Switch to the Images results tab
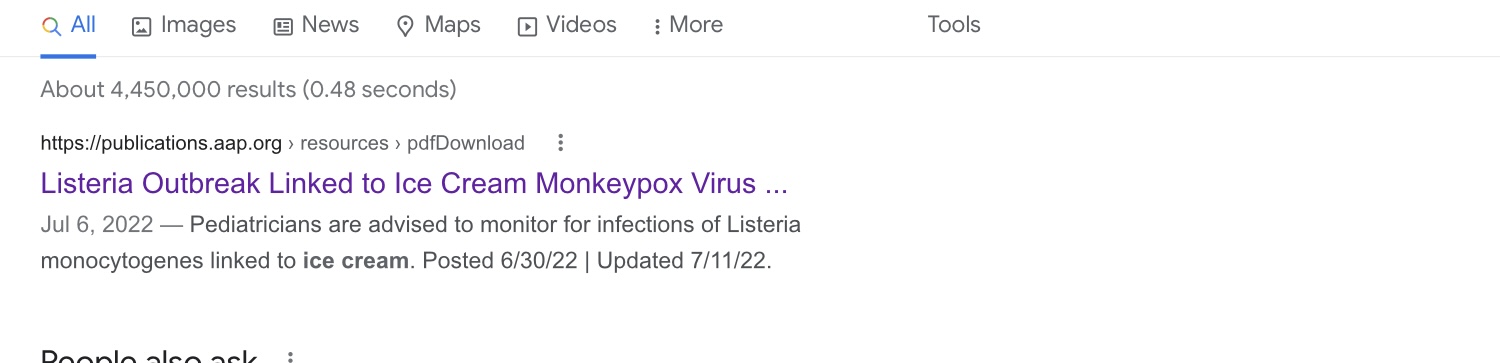1500x363 pixels. (184, 25)
